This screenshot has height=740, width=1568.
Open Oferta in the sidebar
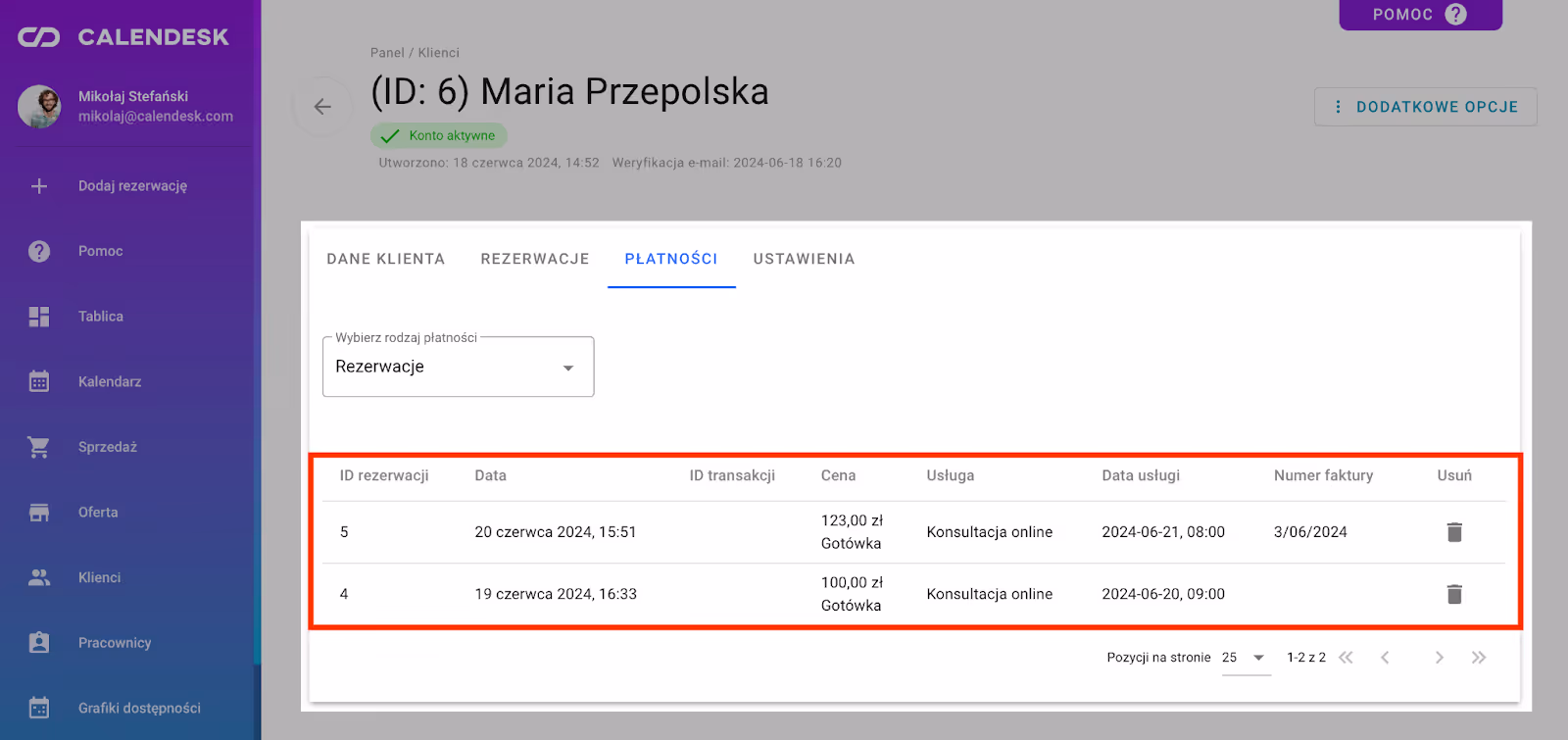click(x=98, y=513)
